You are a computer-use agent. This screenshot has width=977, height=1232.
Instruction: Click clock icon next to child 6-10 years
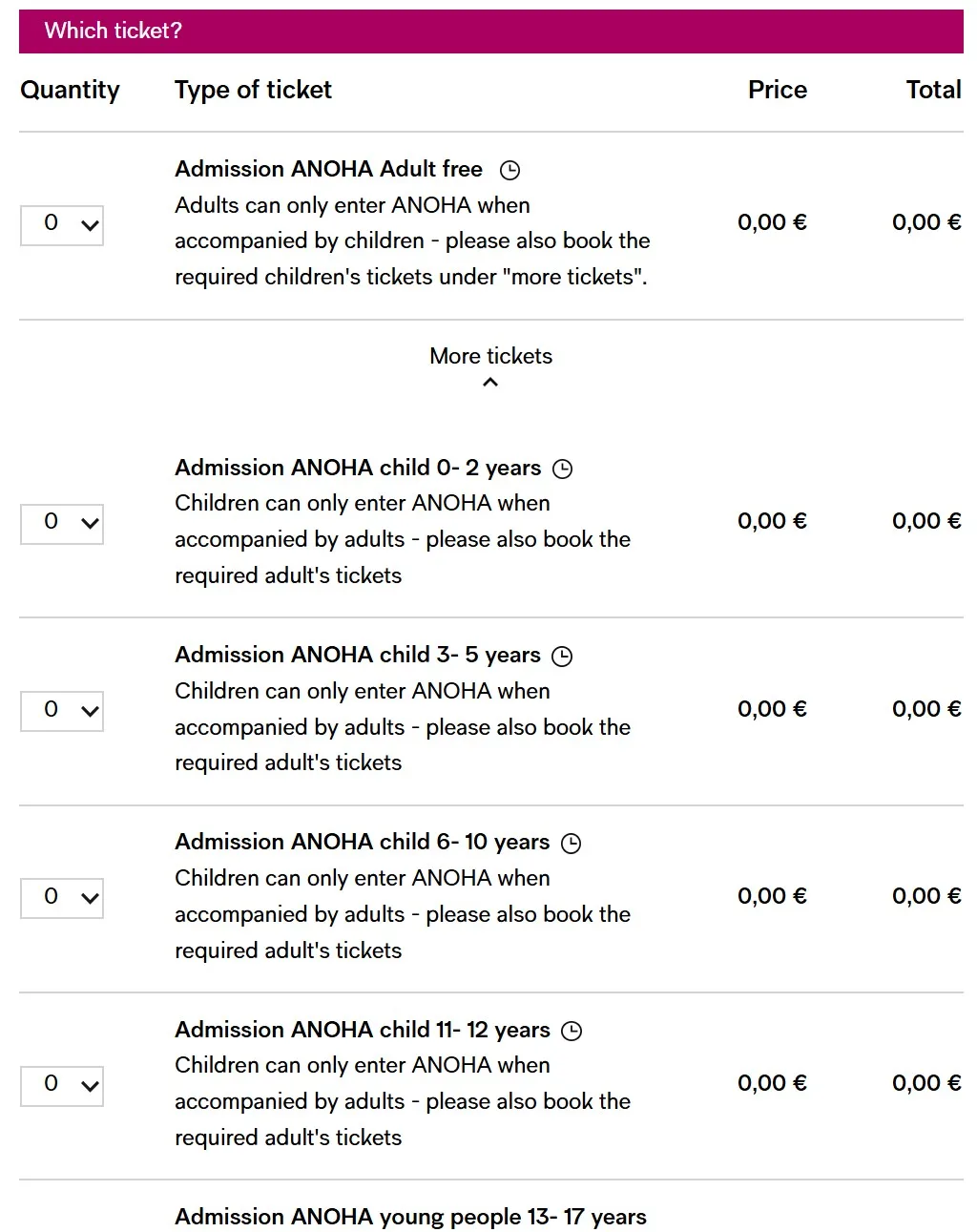point(572,844)
